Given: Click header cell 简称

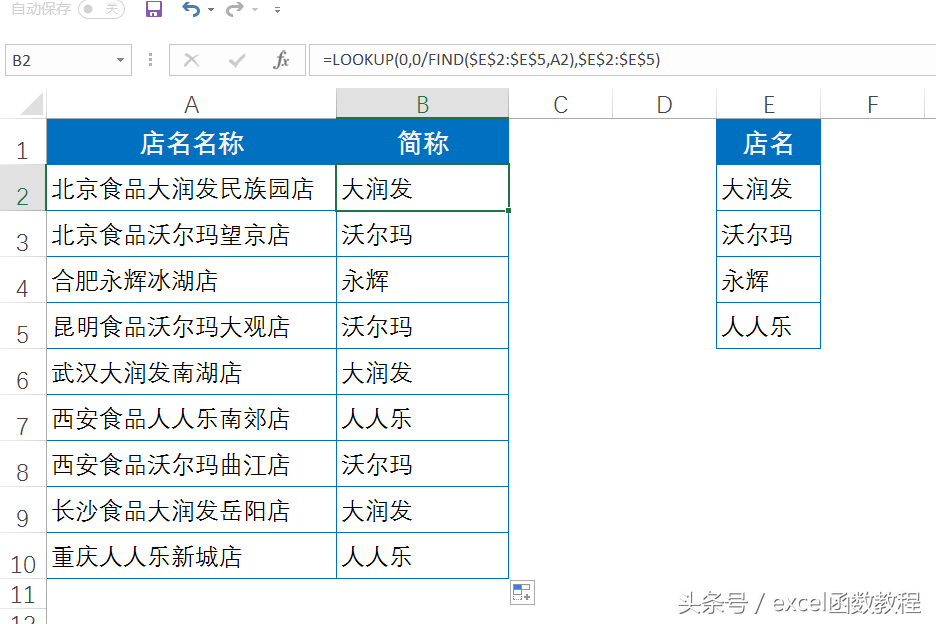Looking at the screenshot, I should point(423,142).
